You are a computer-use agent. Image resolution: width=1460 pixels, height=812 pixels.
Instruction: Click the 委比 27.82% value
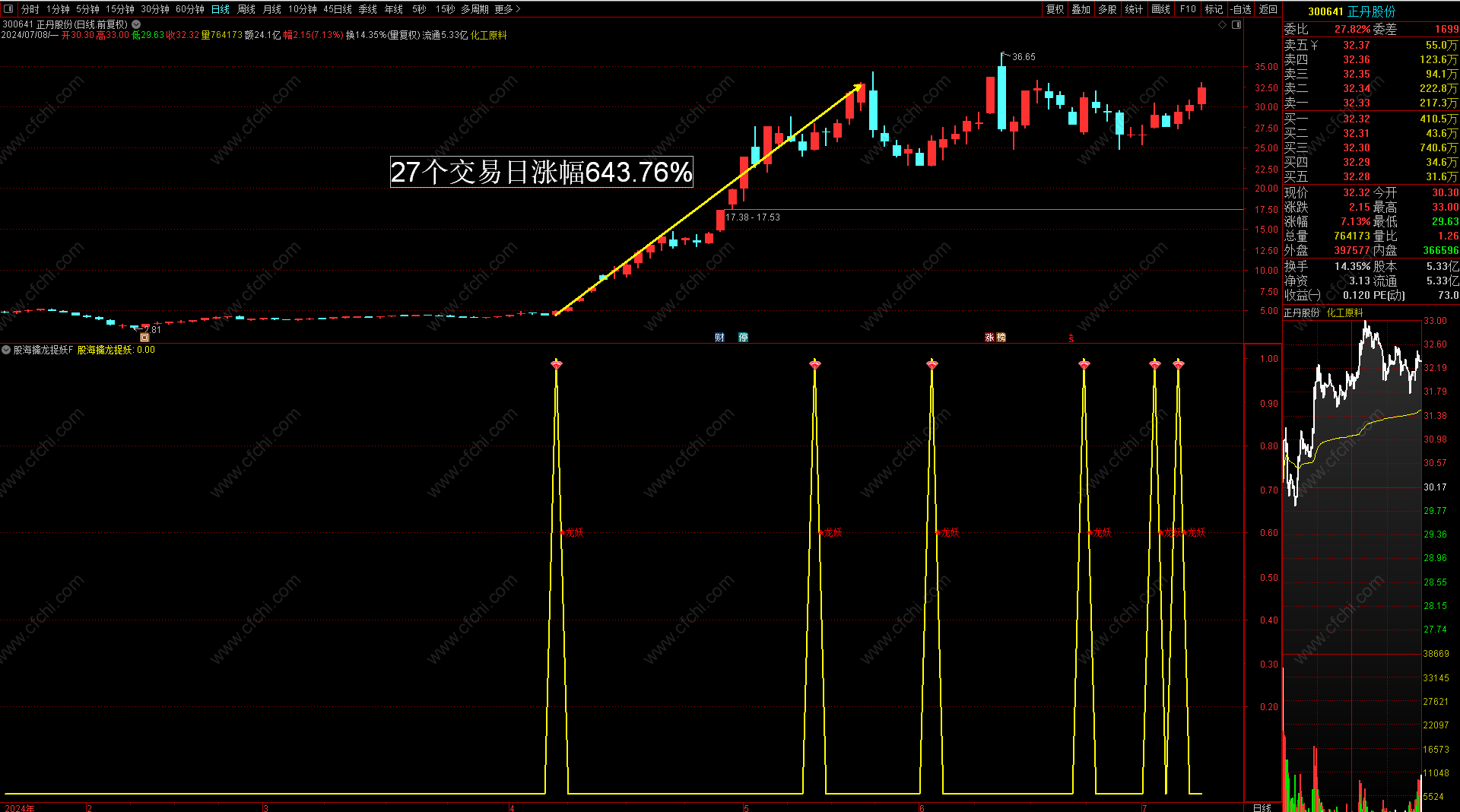tap(1353, 29)
